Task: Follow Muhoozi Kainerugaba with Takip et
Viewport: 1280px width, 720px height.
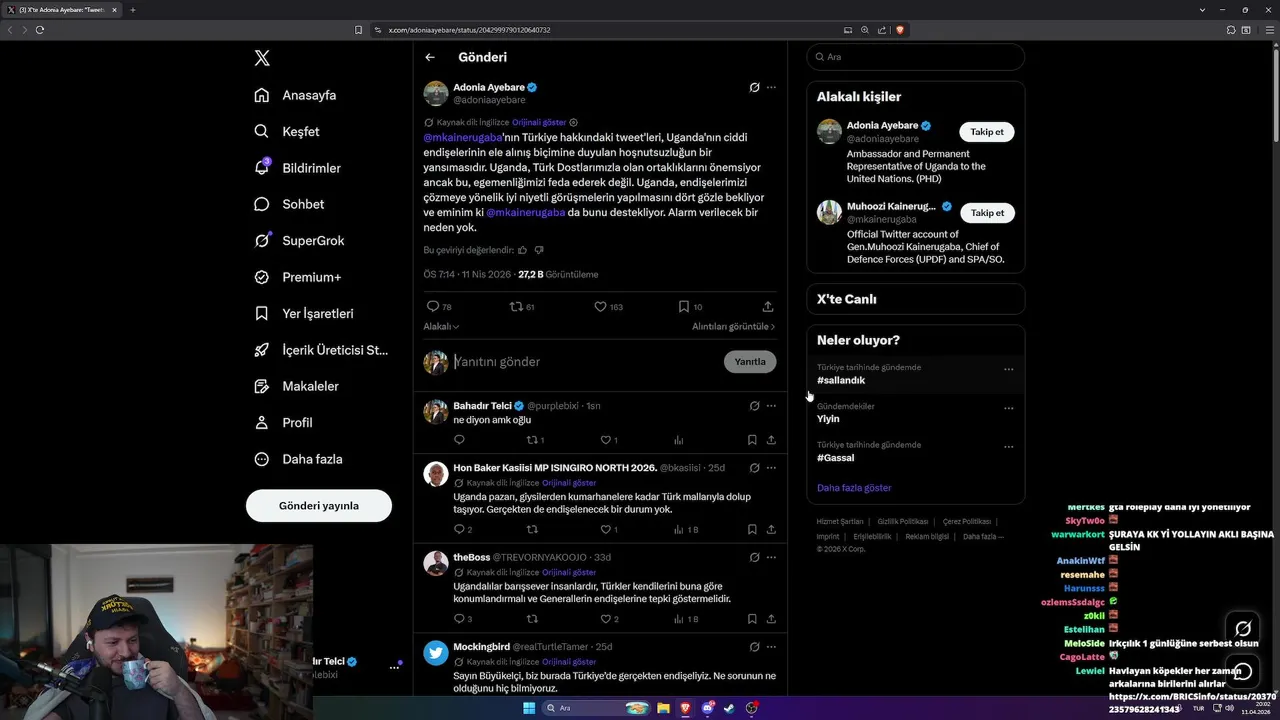Action: [x=986, y=213]
